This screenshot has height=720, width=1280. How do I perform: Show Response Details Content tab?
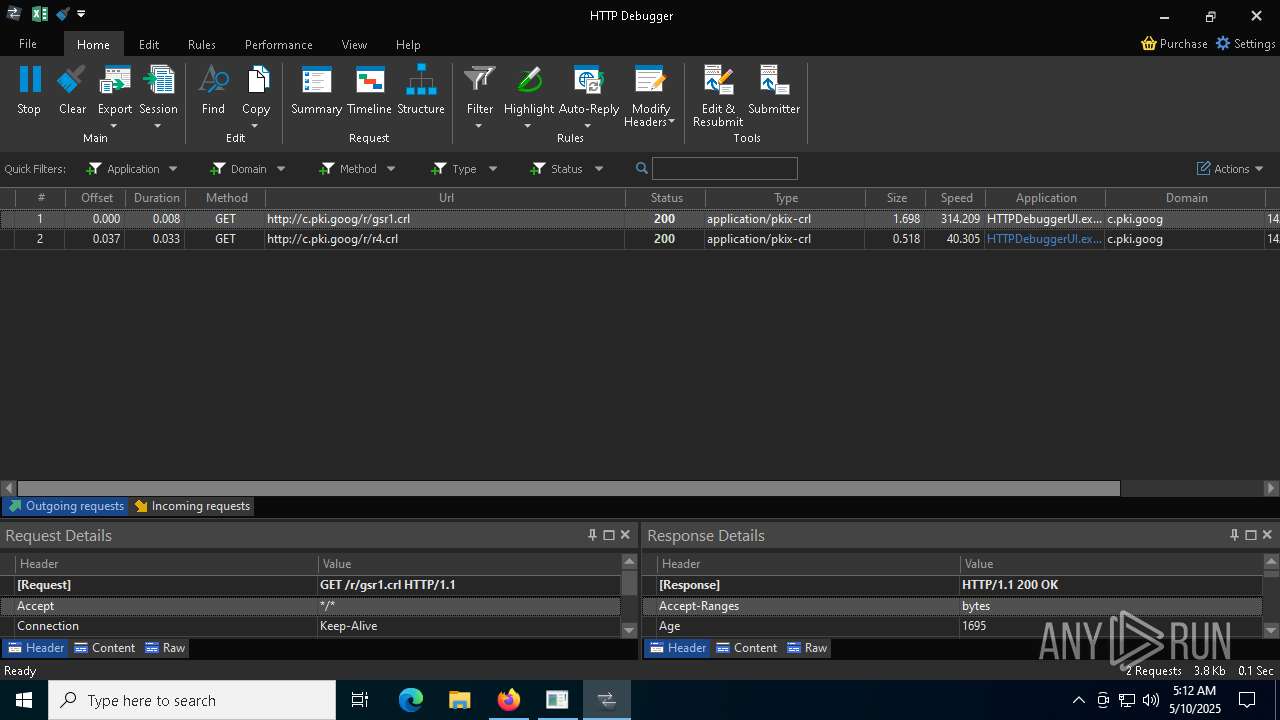click(747, 648)
